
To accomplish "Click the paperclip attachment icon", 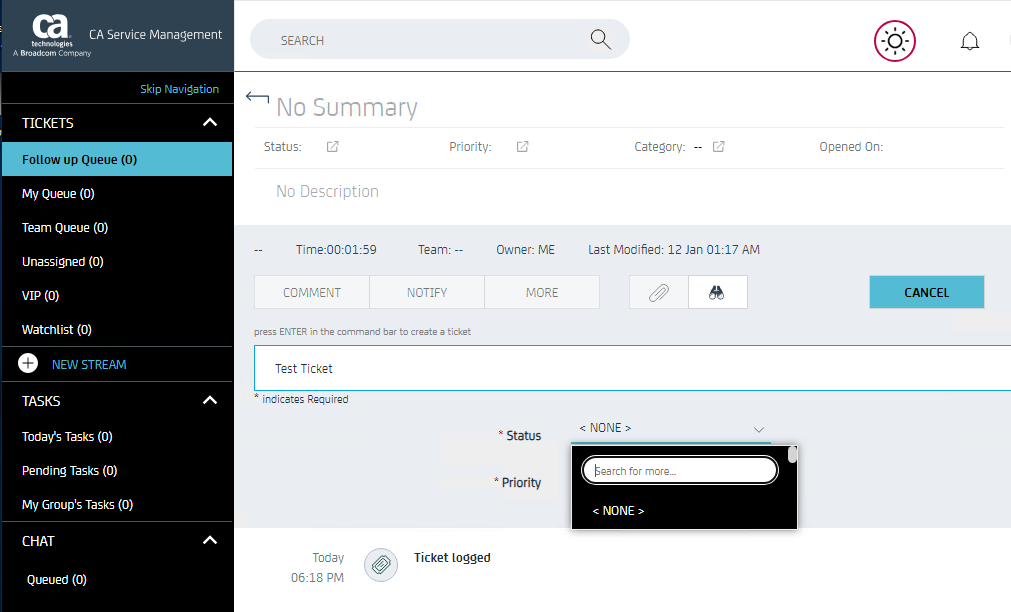I will [659, 292].
